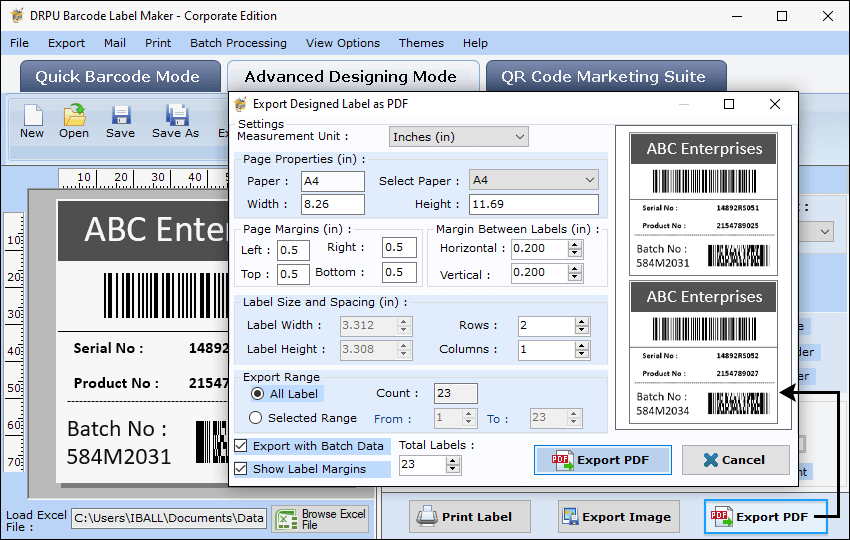Toggle Show Label Margins checkbox
This screenshot has height=540, width=850.
click(241, 468)
